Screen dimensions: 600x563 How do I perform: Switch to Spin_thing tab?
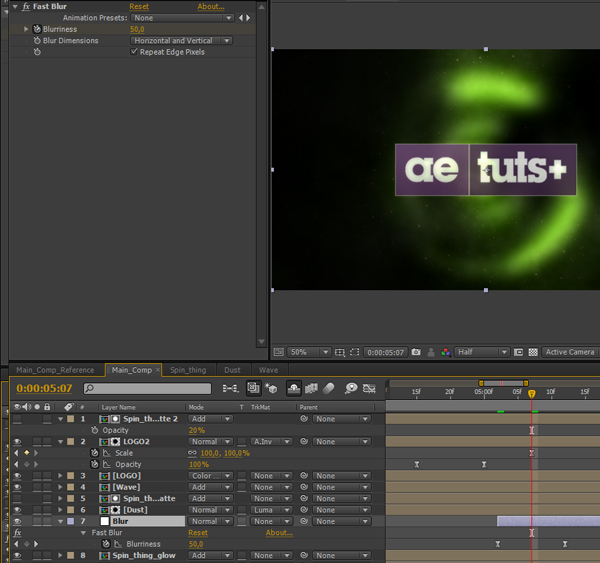pyautogui.click(x=188, y=370)
